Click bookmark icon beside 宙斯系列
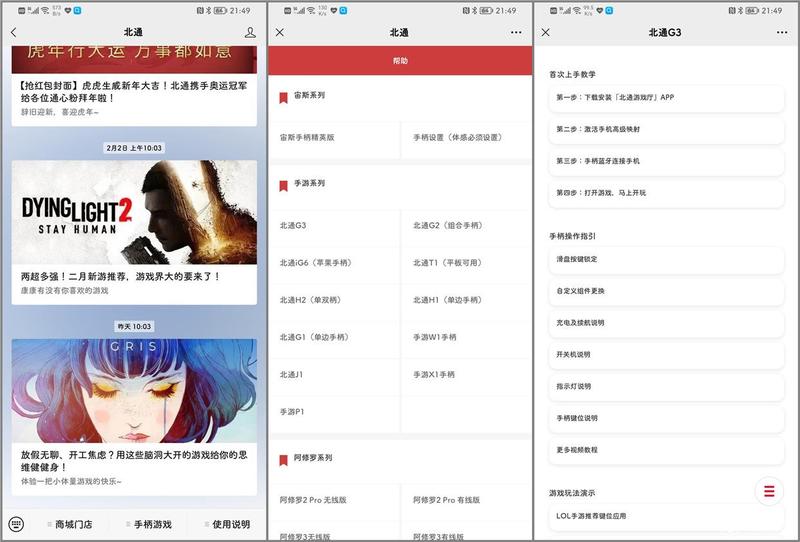Viewport: 800px width, 542px height. point(283,97)
